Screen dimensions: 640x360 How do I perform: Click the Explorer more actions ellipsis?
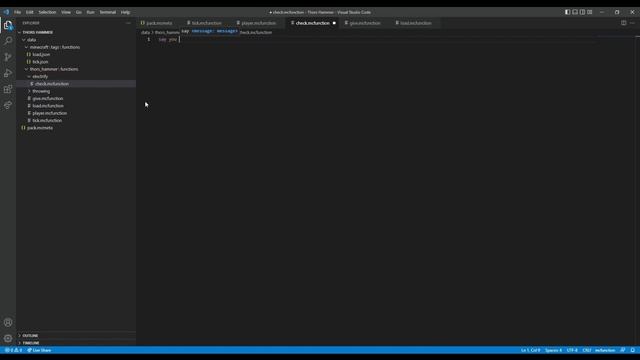coord(128,23)
